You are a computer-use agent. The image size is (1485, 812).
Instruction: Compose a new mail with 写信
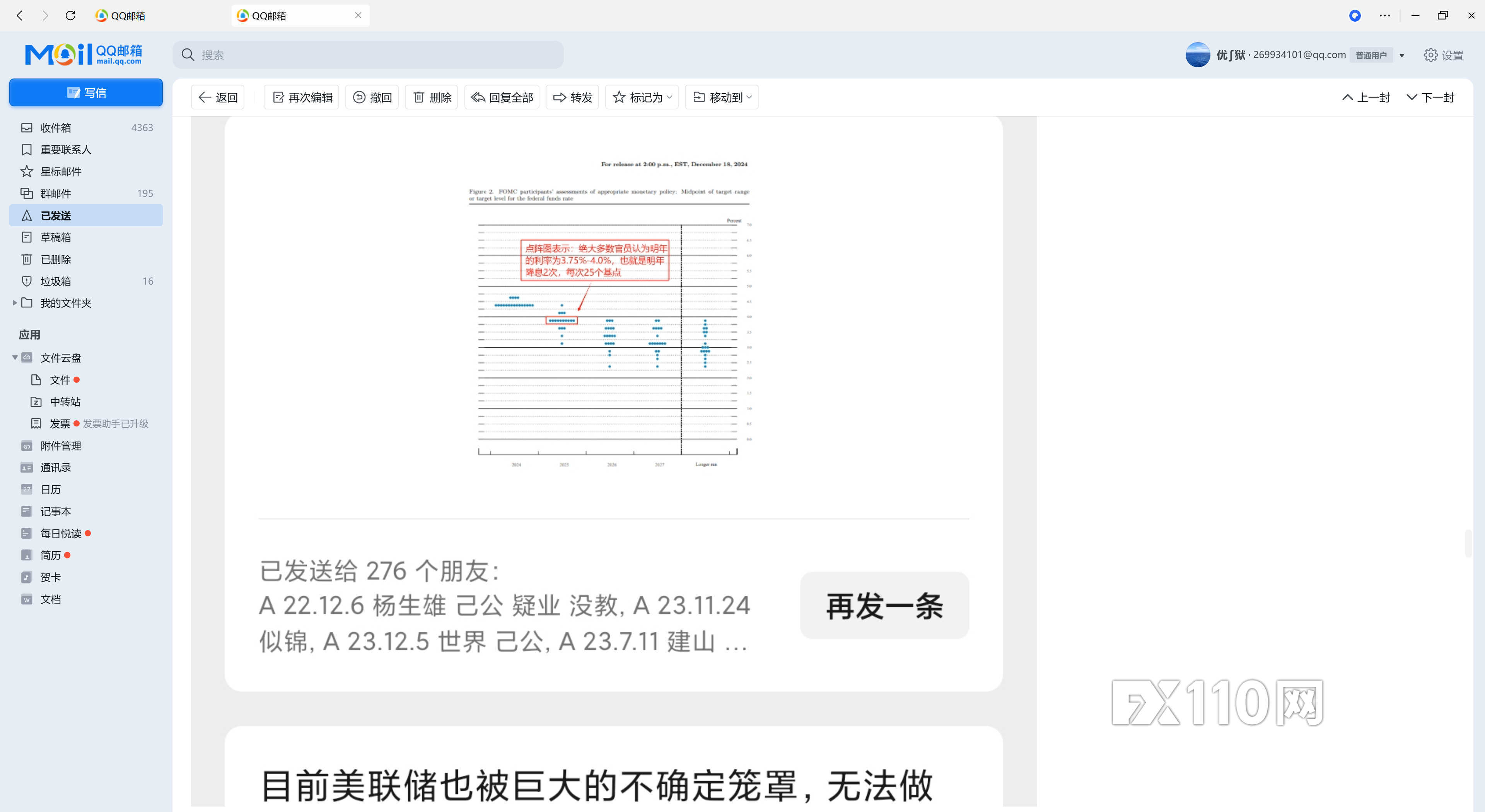(86, 93)
